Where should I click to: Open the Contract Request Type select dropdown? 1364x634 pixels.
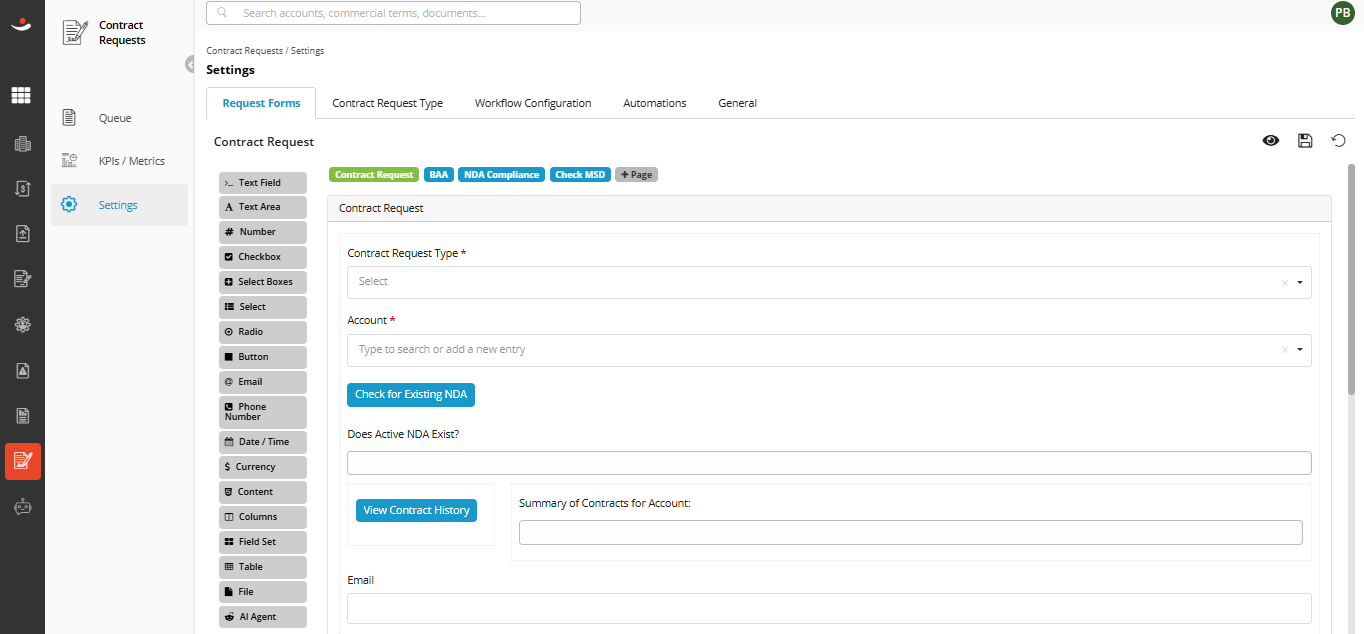click(x=829, y=282)
